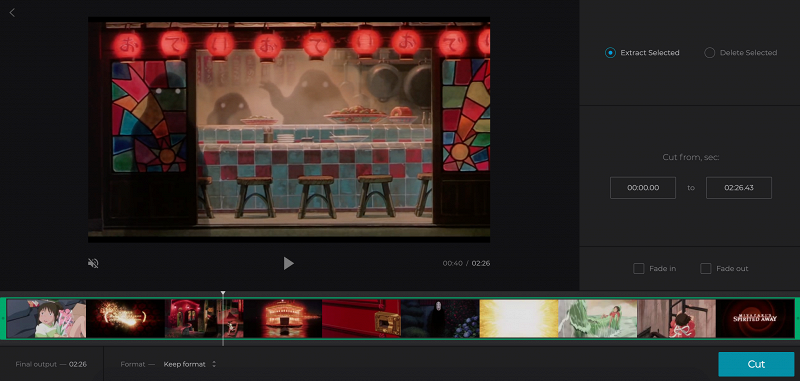Select the Delete Selected option
Screen dimensions: 800x381
point(741,53)
